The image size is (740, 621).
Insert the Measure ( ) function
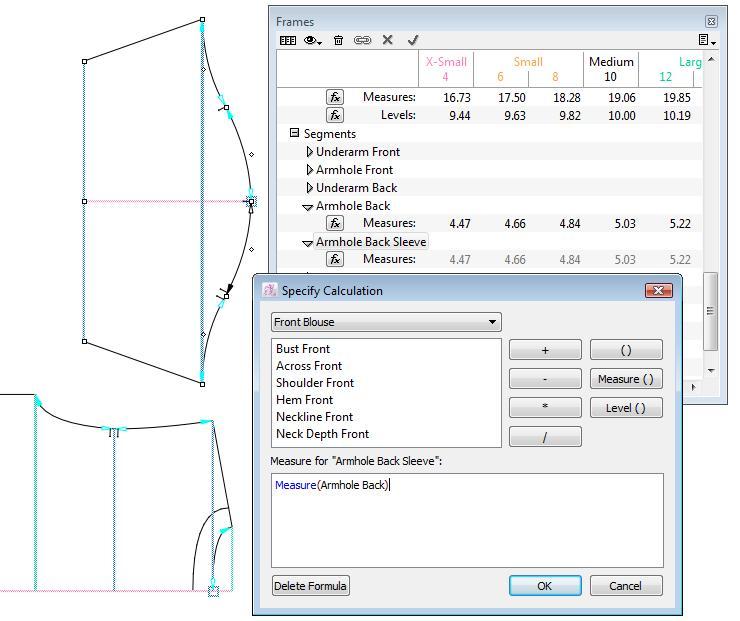625,379
